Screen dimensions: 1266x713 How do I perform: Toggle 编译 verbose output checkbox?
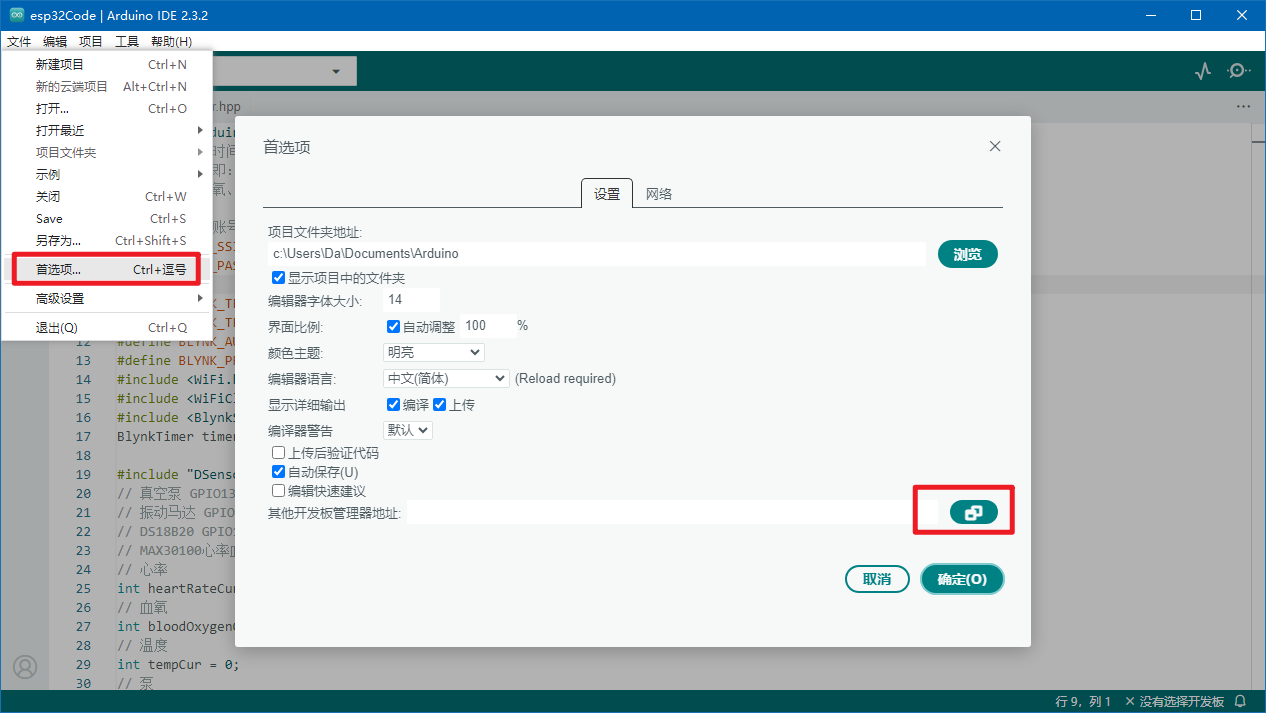coord(393,405)
